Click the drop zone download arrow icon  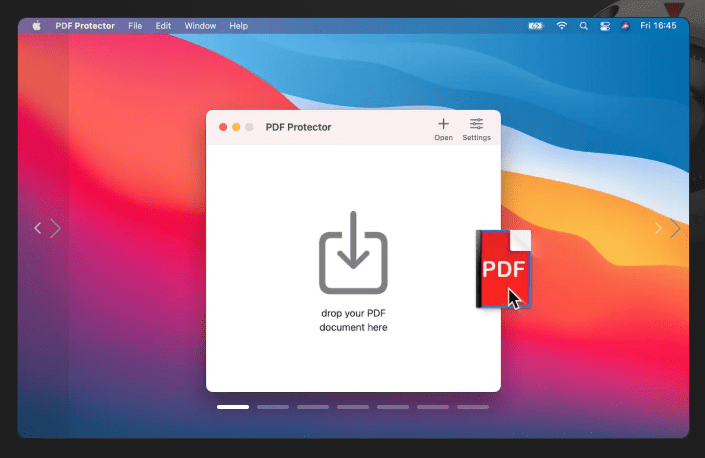(x=353, y=253)
